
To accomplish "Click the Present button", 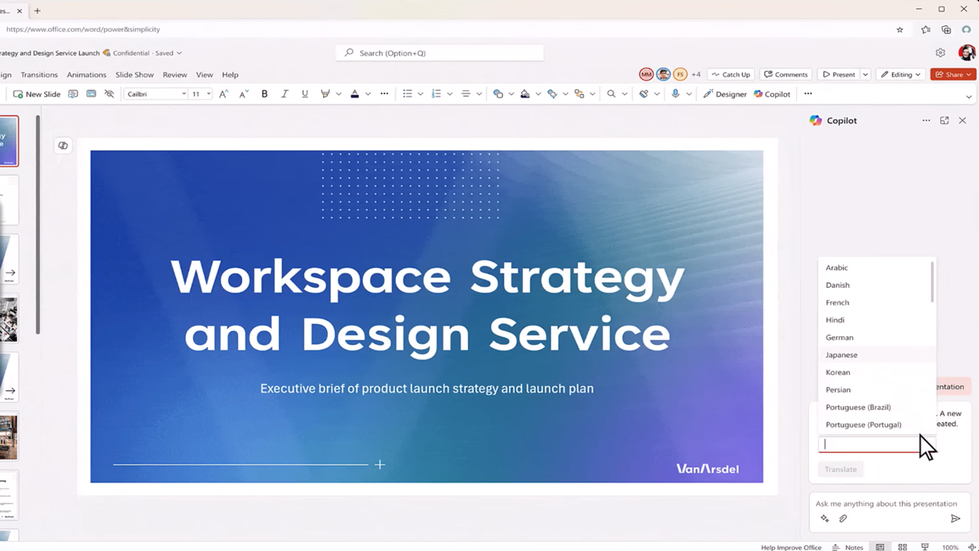I will [x=839, y=74].
